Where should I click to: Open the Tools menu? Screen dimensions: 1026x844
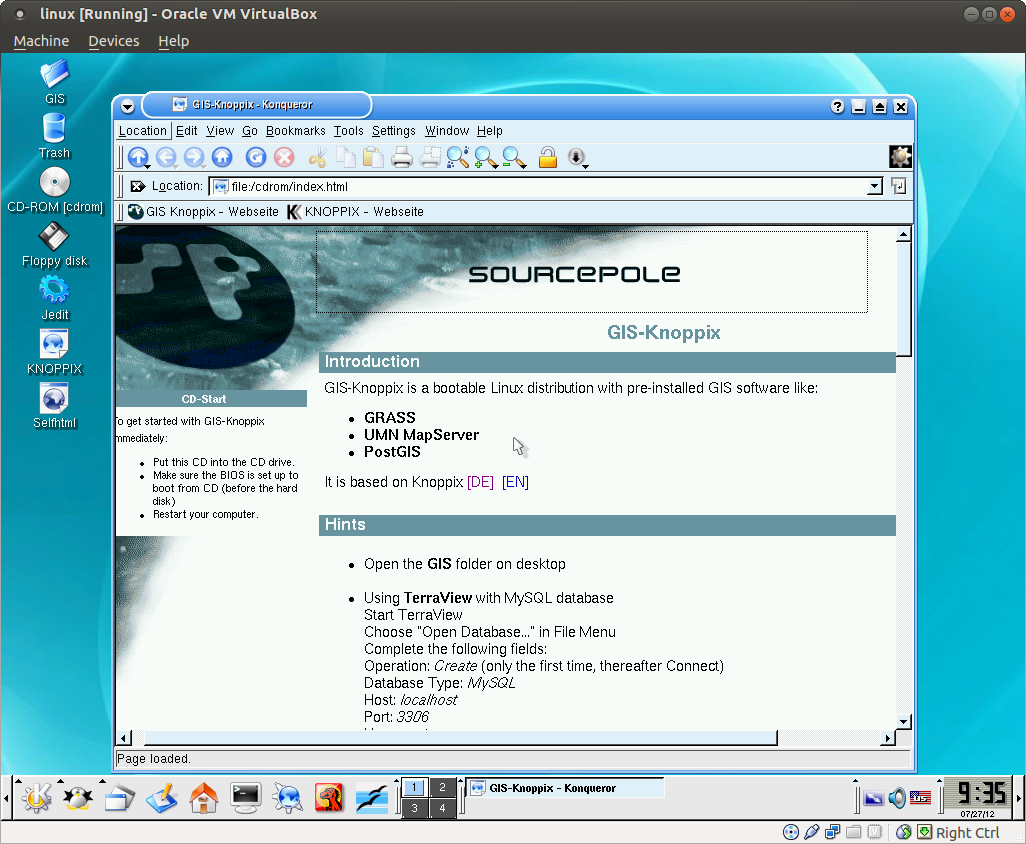click(348, 131)
